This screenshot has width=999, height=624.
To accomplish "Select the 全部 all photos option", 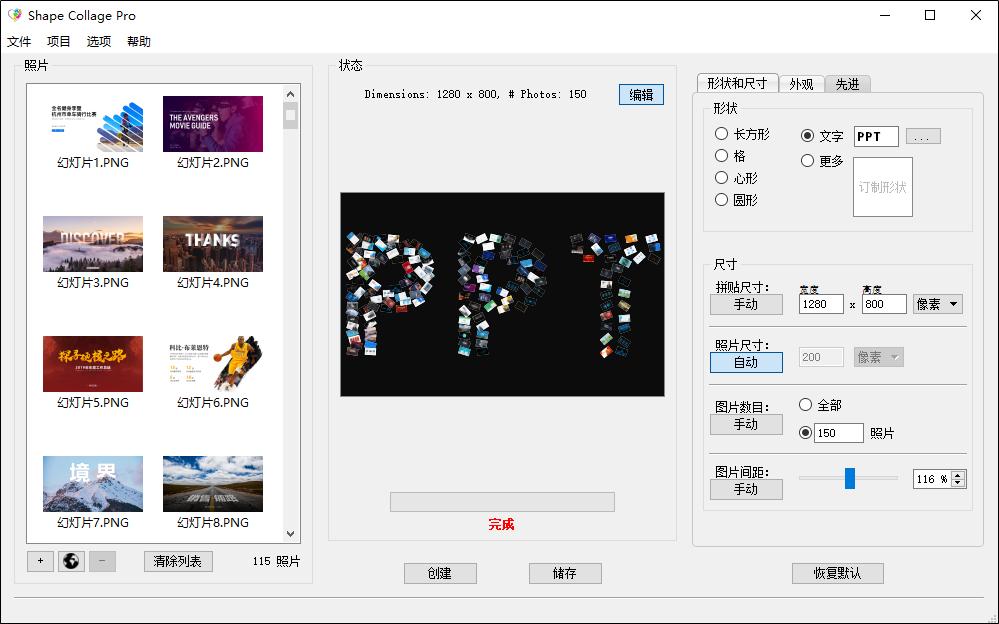I will pos(803,405).
